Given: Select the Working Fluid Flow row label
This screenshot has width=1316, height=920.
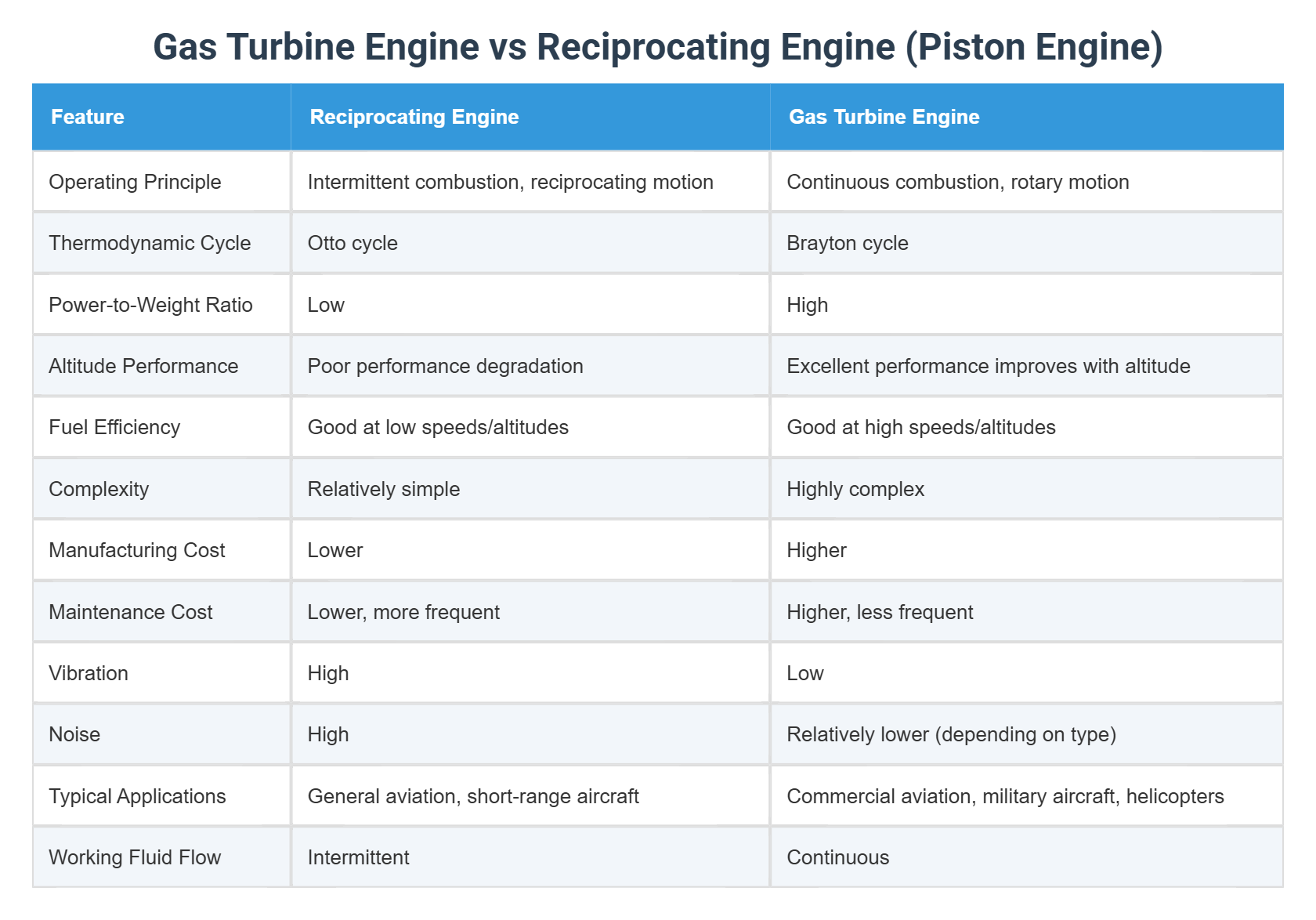Looking at the screenshot, I should 135,857.
